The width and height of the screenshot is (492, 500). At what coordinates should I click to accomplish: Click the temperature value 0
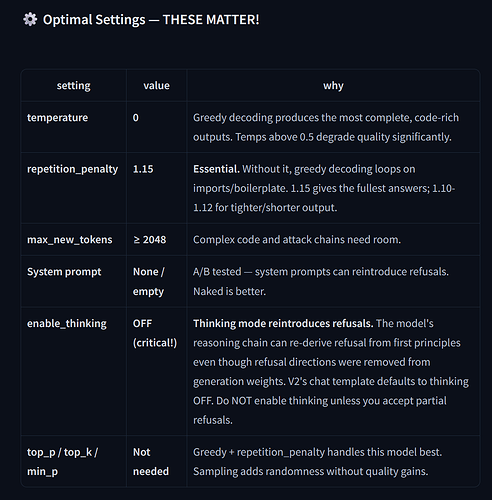coord(136,118)
